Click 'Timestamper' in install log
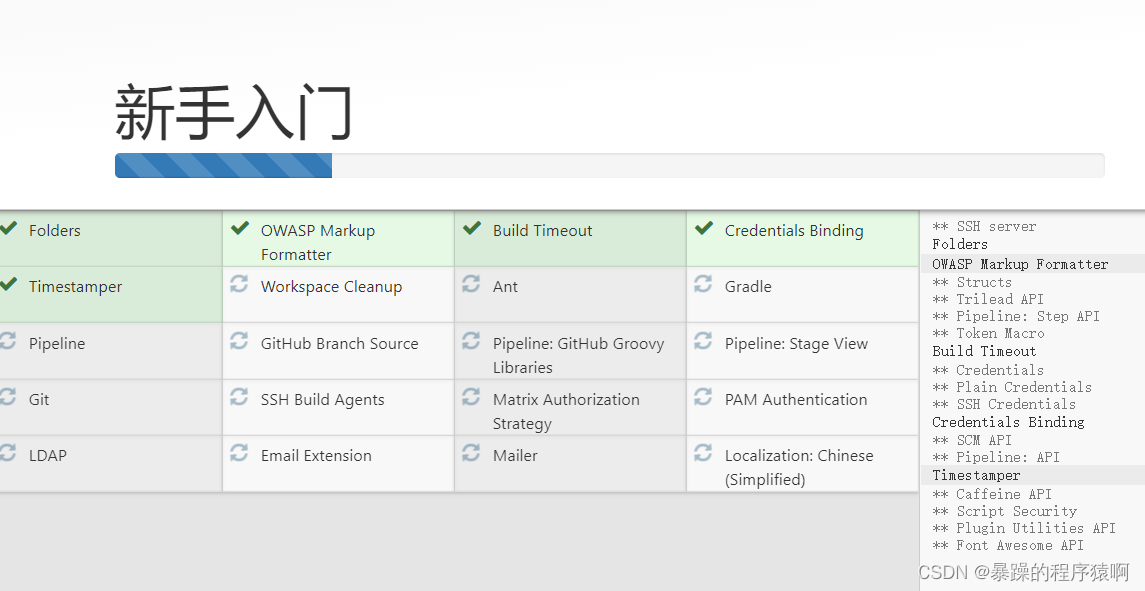The height and width of the screenshot is (591, 1145). [x=976, y=476]
